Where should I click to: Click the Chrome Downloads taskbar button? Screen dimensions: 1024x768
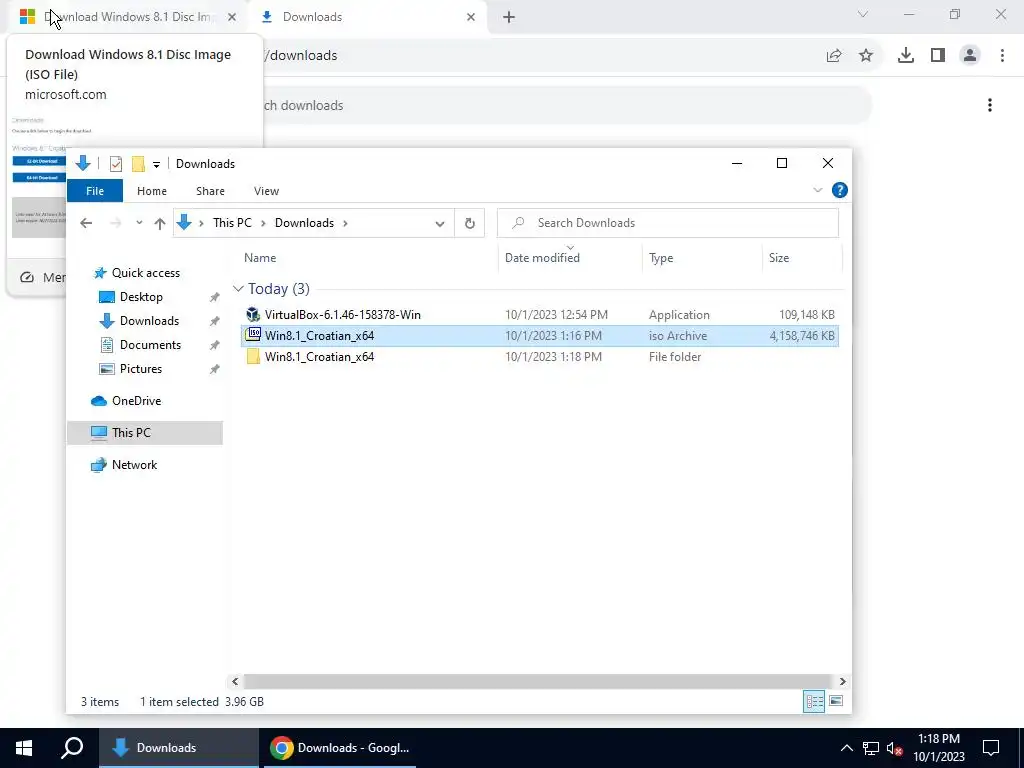pos(338,748)
